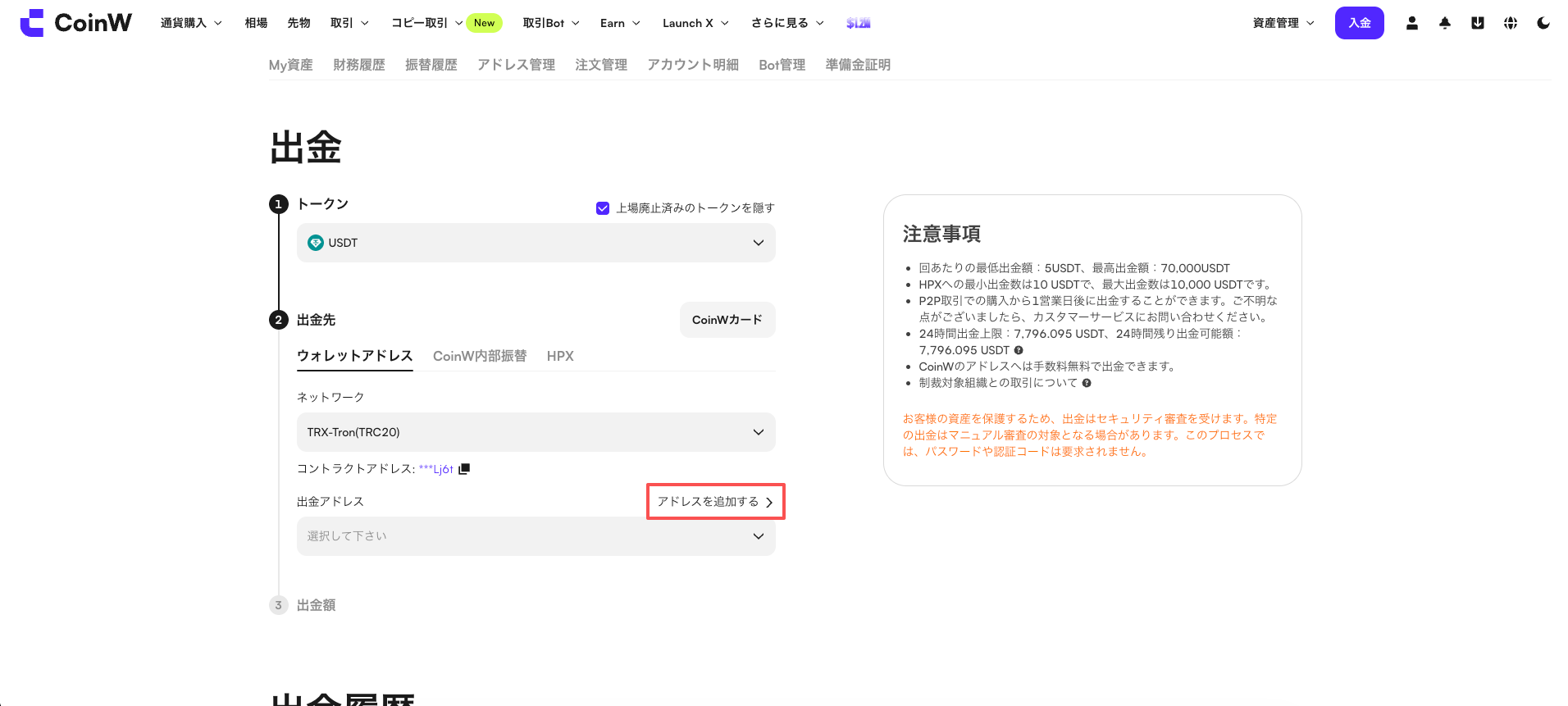Switch to the アドレス管理 tab
This screenshot has width=1568, height=706.
pyautogui.click(x=517, y=65)
